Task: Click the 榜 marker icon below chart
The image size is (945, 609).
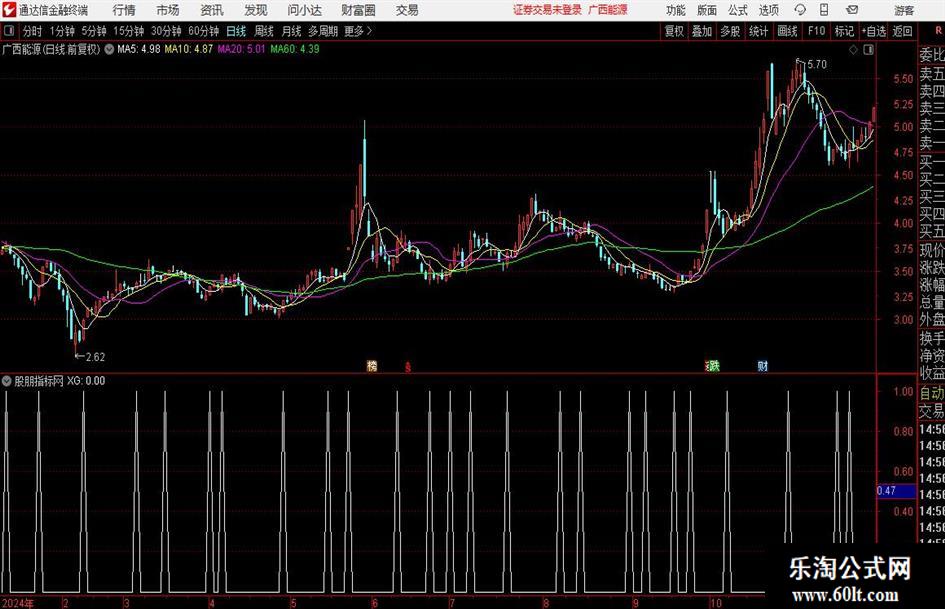Action: tap(372, 366)
